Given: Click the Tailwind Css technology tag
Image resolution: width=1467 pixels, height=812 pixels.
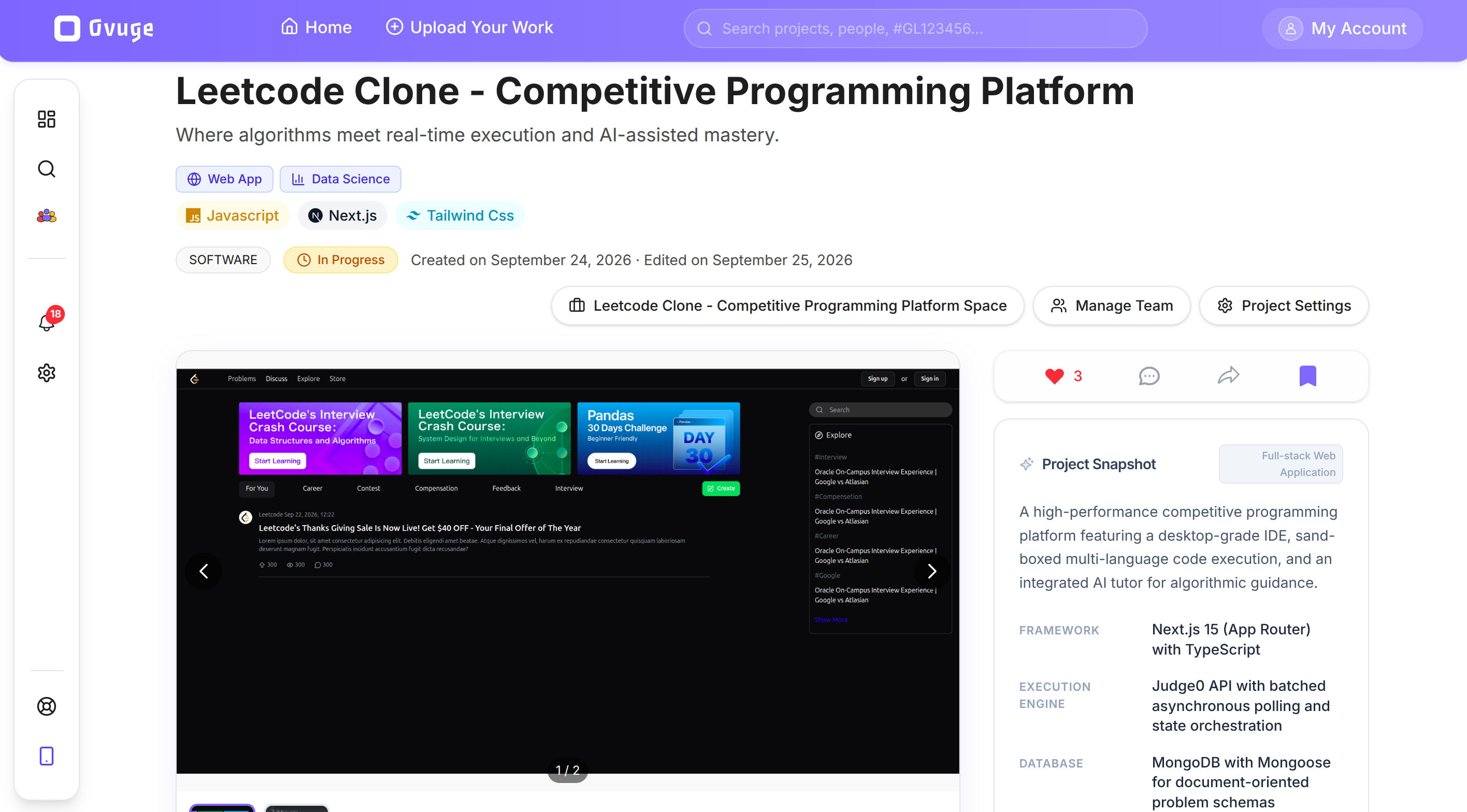Looking at the screenshot, I should coord(459,215).
